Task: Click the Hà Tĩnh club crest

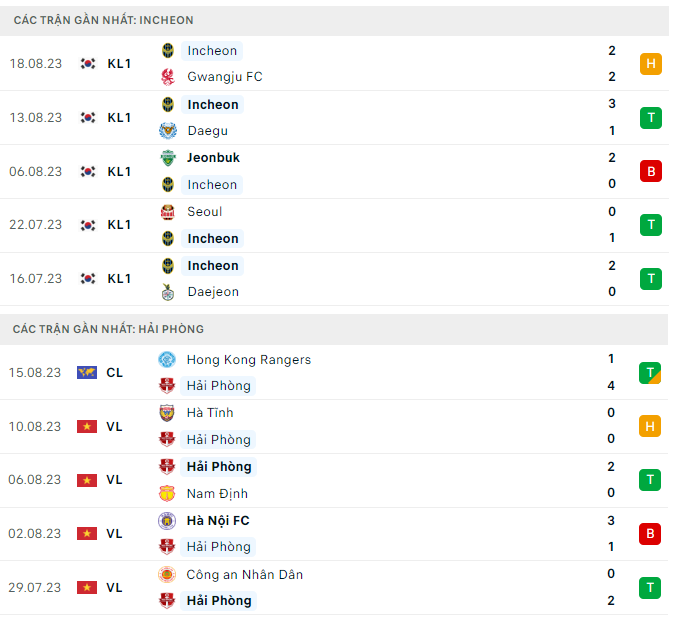Action: pos(167,413)
